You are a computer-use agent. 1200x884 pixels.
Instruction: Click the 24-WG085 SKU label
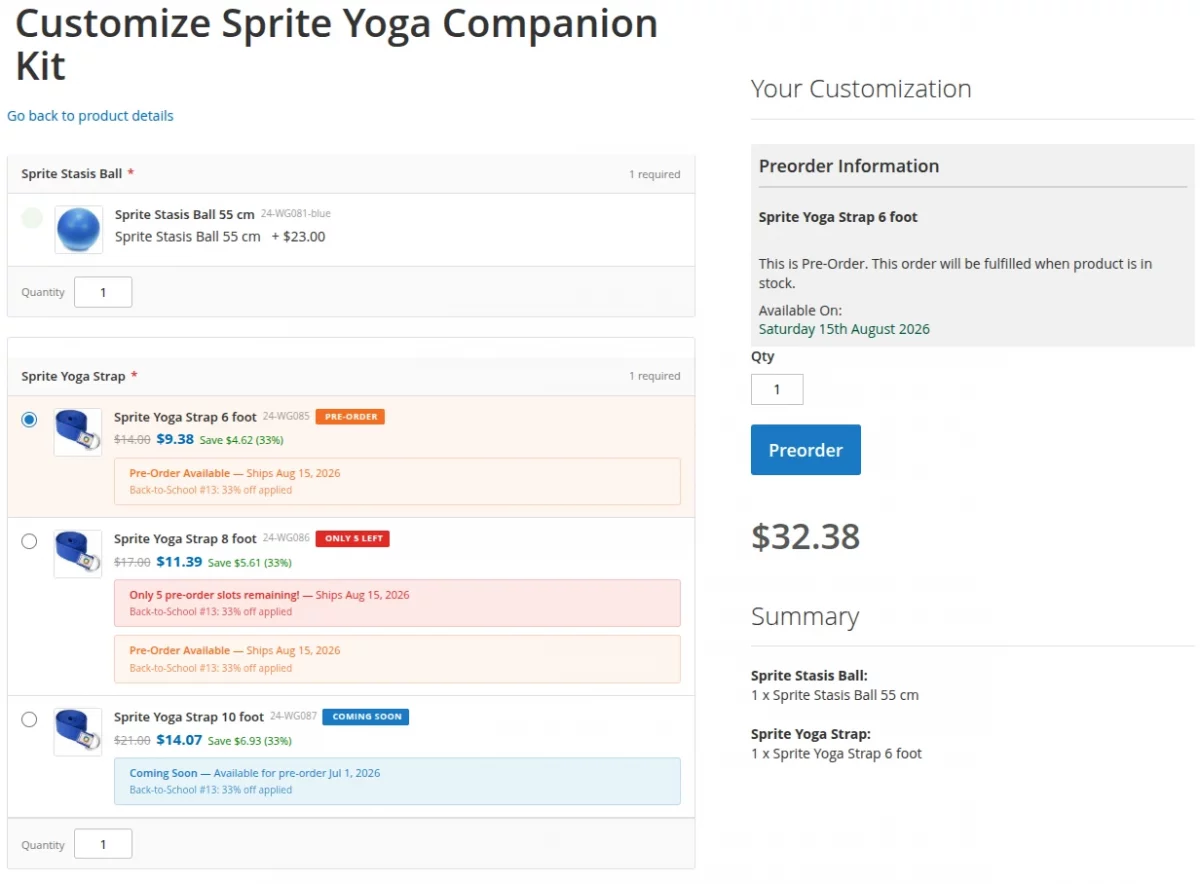pyautogui.click(x=286, y=416)
